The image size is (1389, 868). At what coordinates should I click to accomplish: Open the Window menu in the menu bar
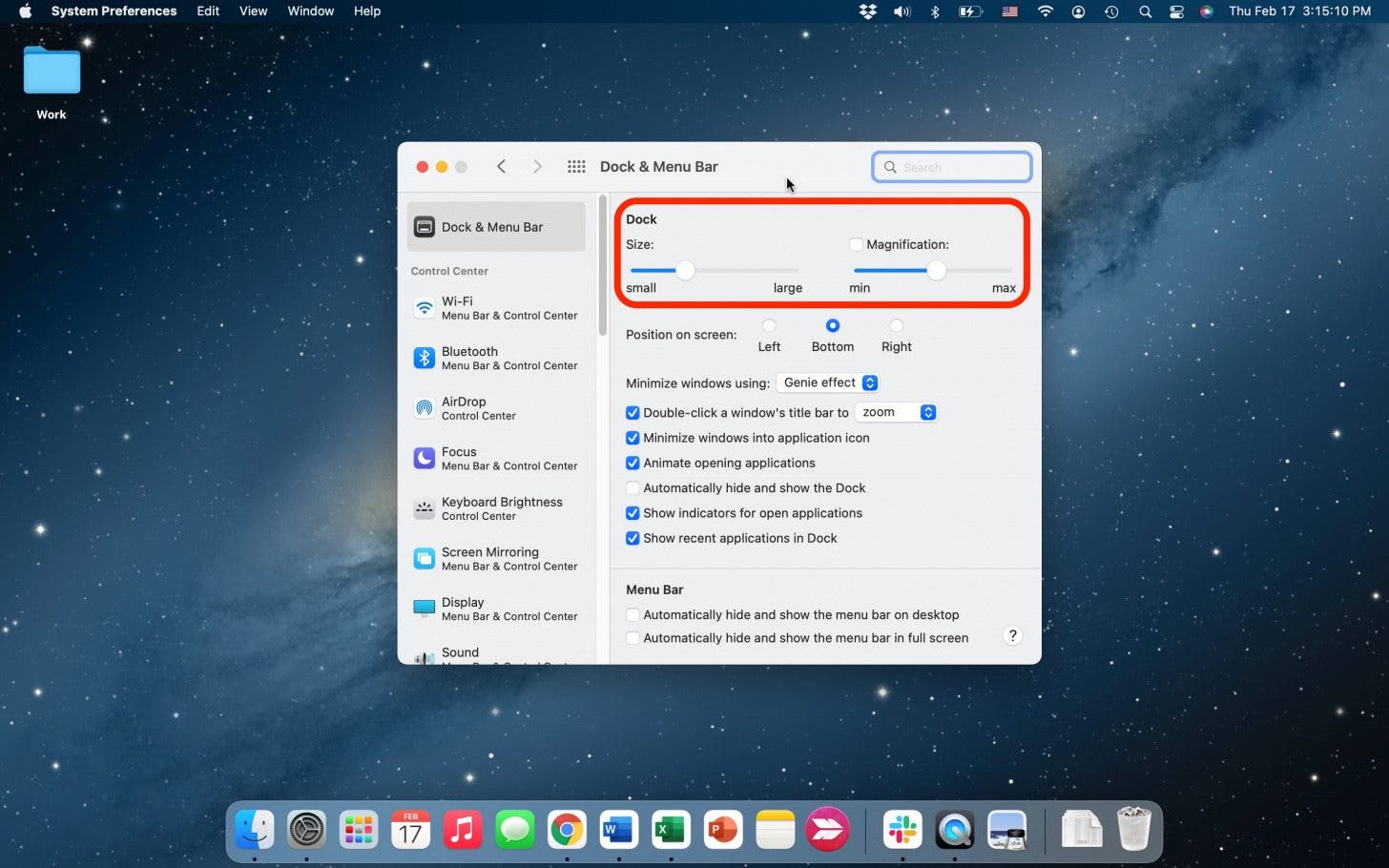[310, 10]
